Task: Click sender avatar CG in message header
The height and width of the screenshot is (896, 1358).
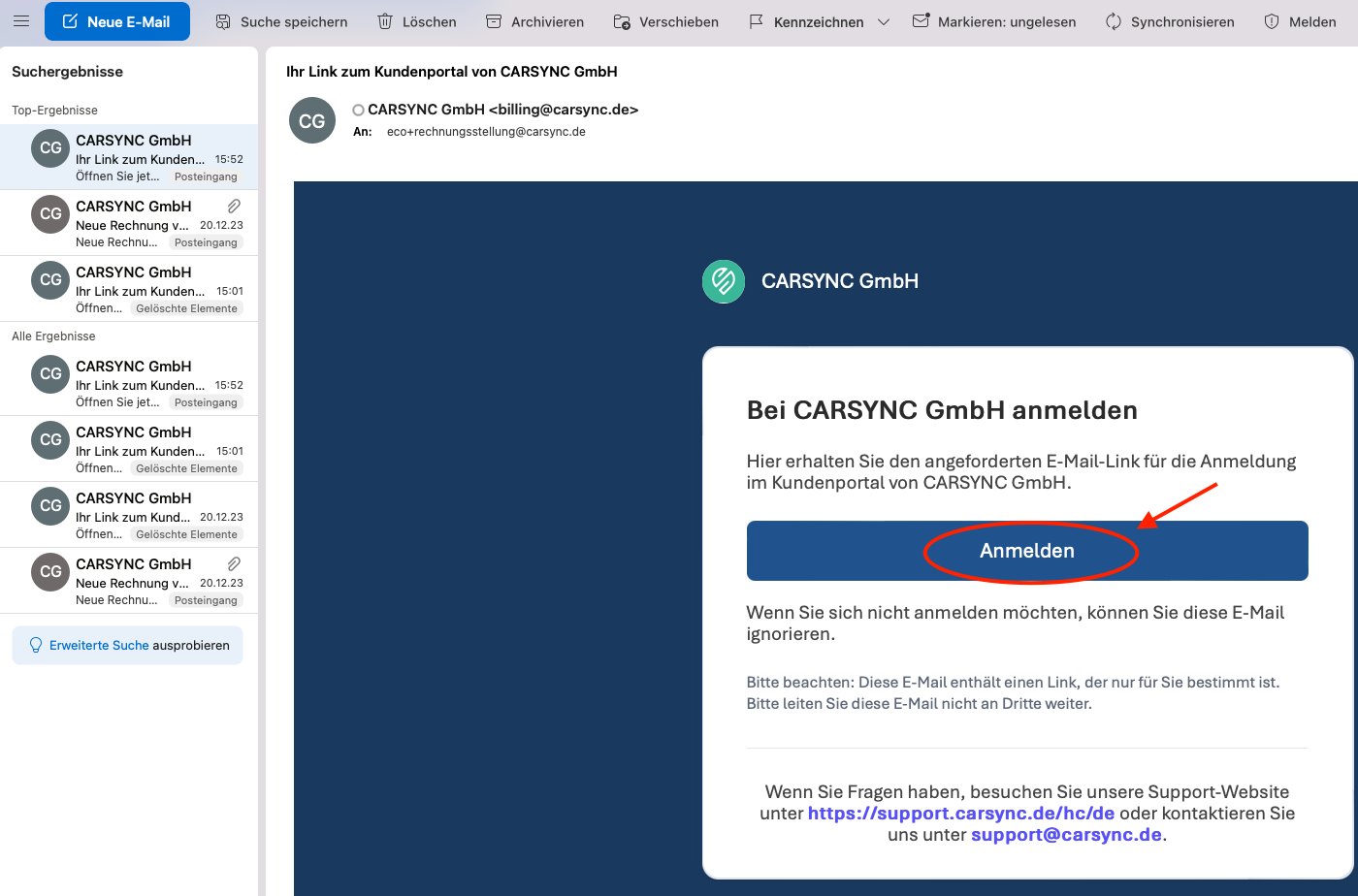Action: (312, 121)
